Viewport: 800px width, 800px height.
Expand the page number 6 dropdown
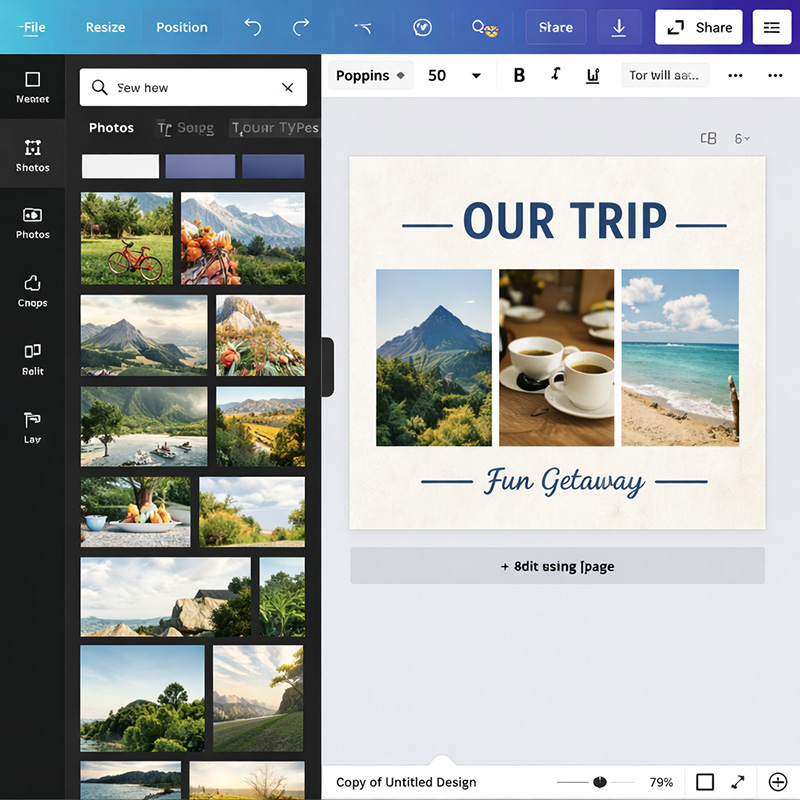click(x=742, y=138)
